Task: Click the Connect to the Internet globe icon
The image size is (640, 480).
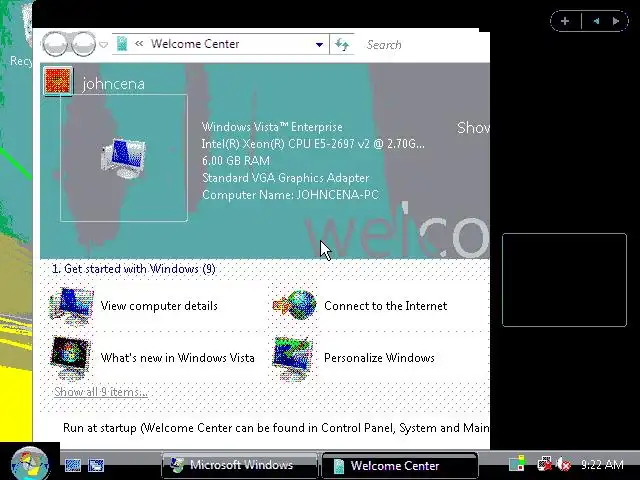Action: pyautogui.click(x=295, y=305)
